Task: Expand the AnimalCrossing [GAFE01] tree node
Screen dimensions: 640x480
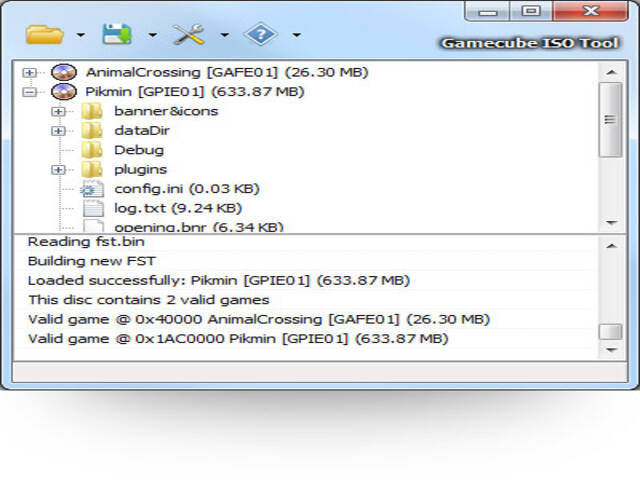Action: [30, 73]
